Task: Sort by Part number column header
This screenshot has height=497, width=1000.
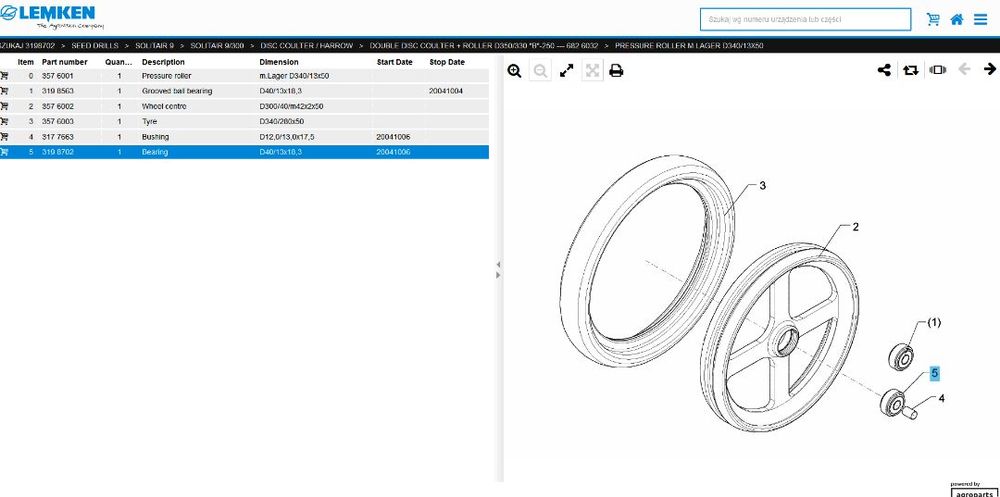Action: [x=64, y=62]
